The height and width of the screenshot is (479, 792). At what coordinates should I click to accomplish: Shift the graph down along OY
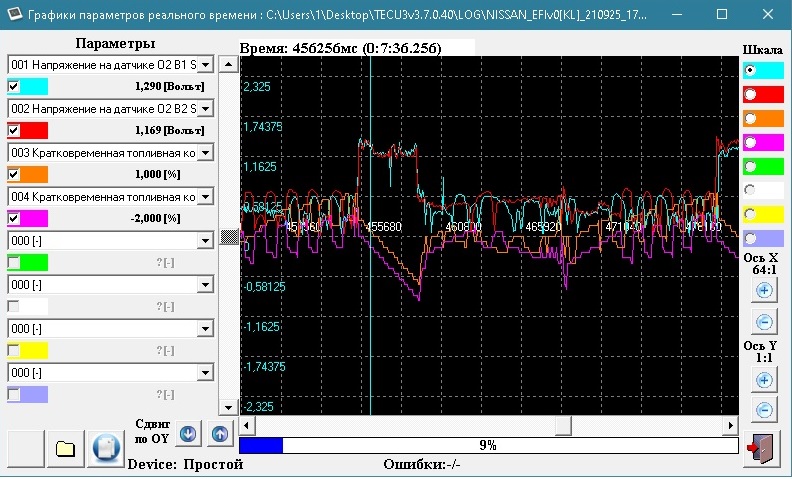[x=188, y=434]
